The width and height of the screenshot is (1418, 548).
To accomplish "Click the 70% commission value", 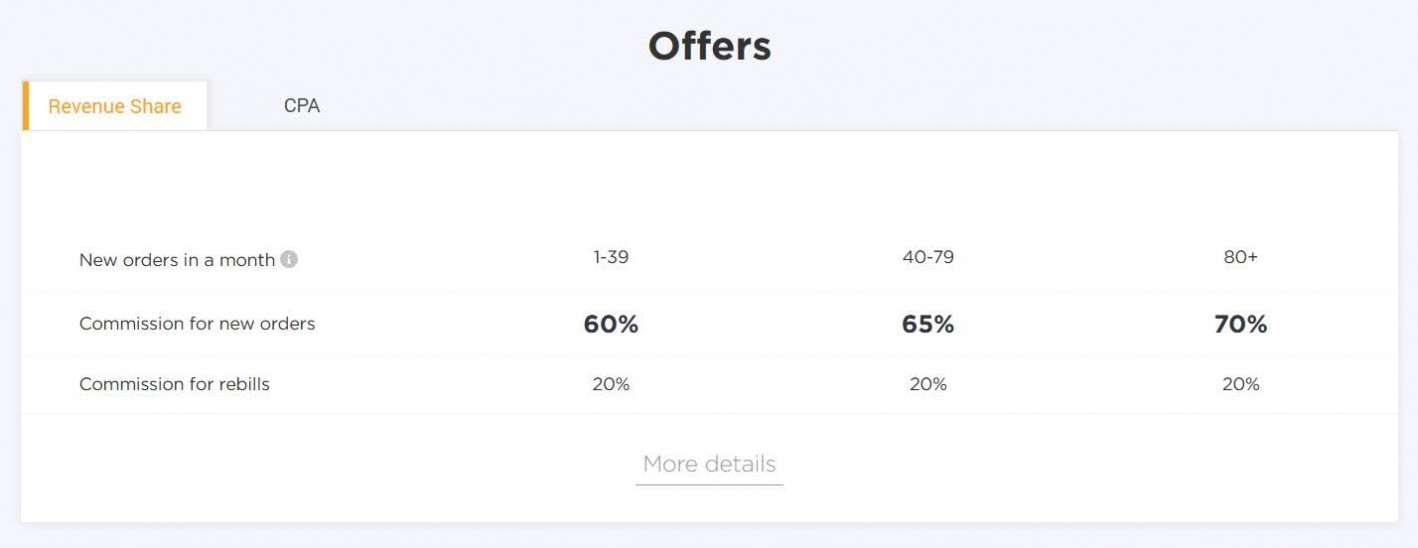I will coord(1241,324).
